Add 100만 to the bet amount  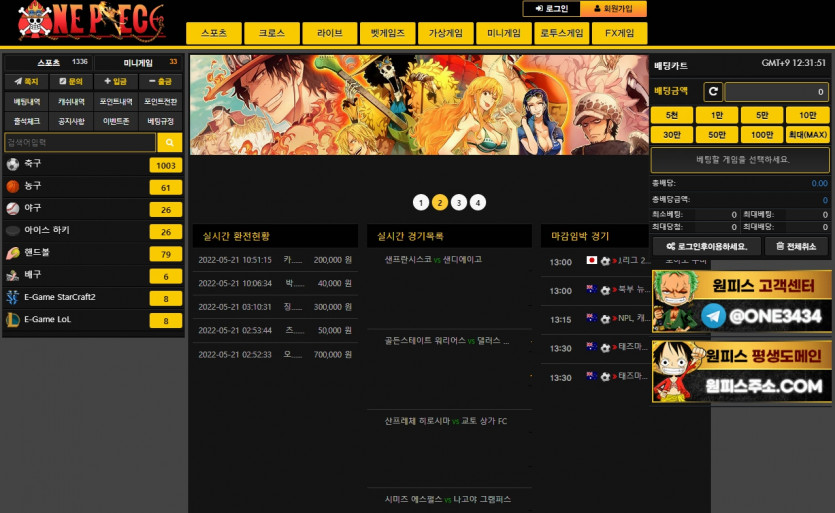click(x=762, y=135)
